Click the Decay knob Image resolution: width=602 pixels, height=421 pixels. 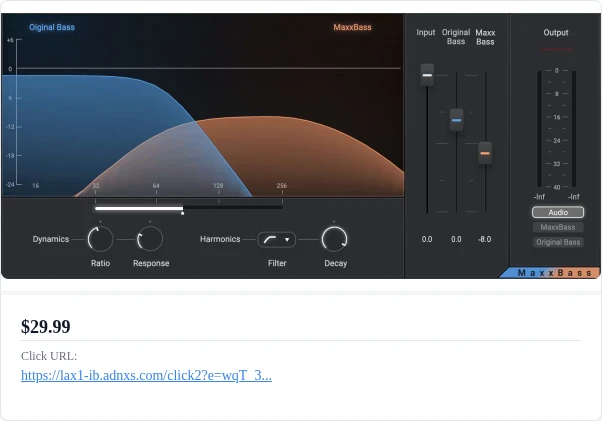tap(334, 239)
